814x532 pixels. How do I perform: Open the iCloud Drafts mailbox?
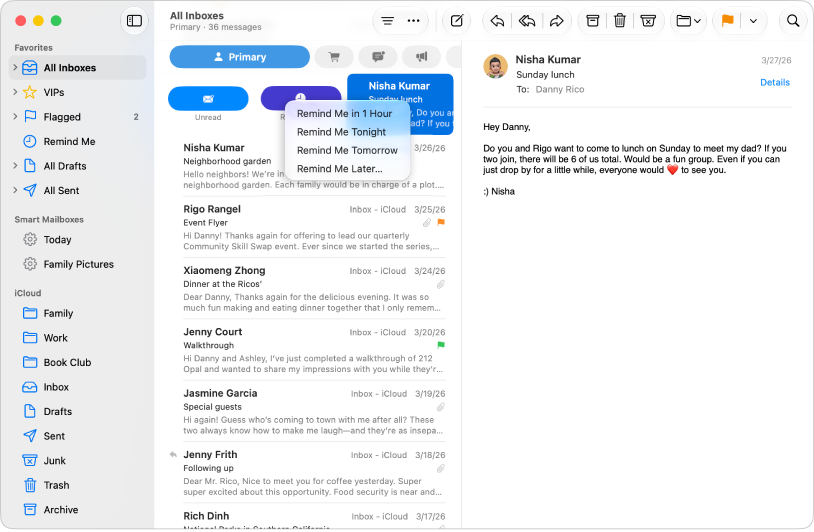click(78, 412)
